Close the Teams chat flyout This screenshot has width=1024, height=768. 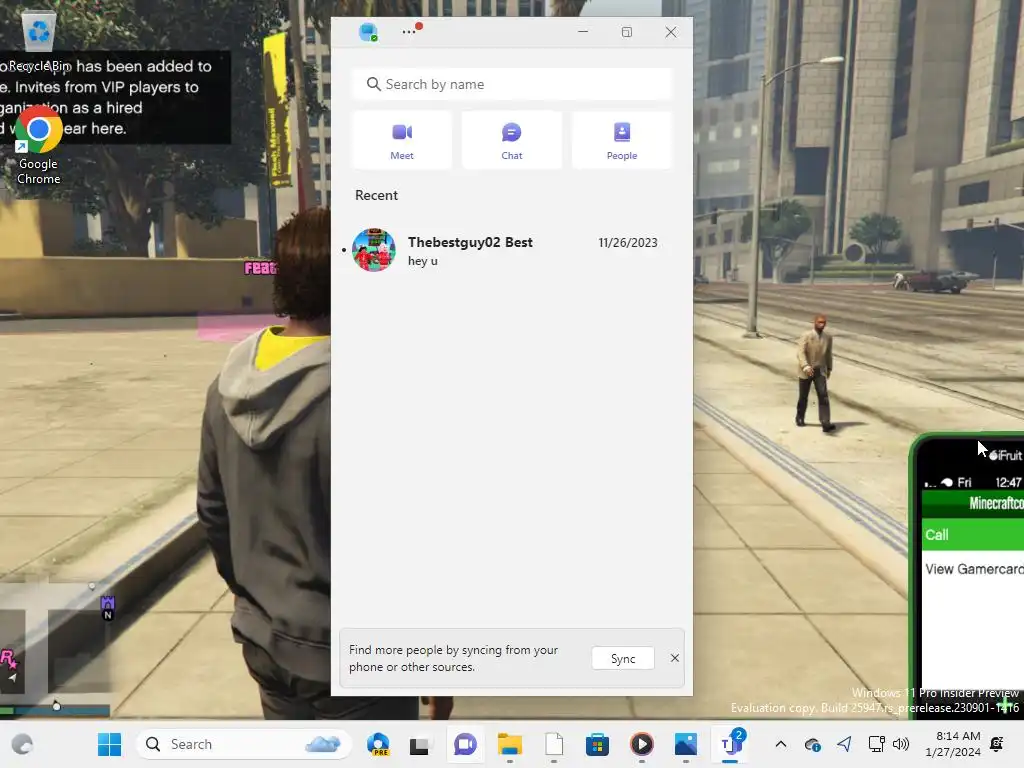[x=671, y=32]
